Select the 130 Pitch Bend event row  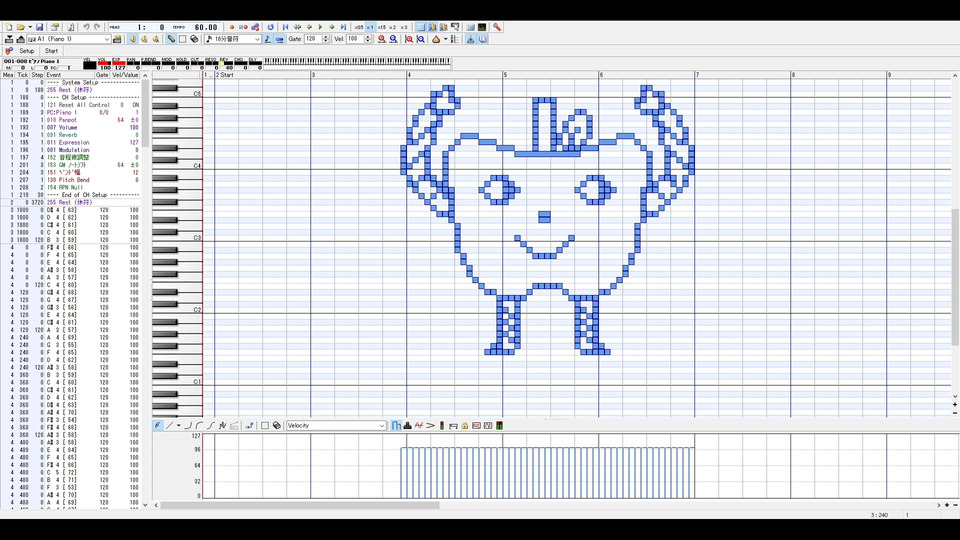tap(71, 180)
